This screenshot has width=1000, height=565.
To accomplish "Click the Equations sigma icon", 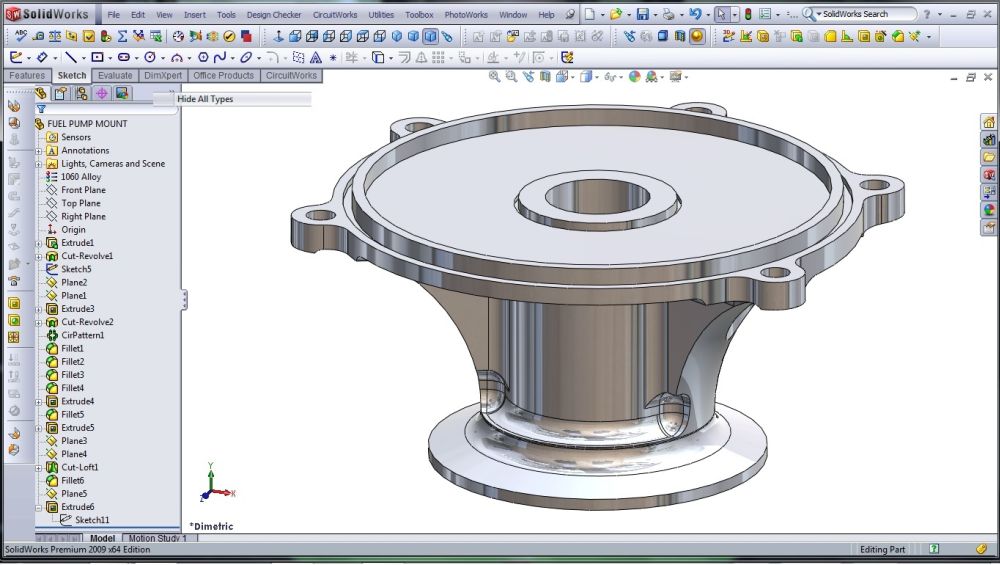I will [122, 36].
